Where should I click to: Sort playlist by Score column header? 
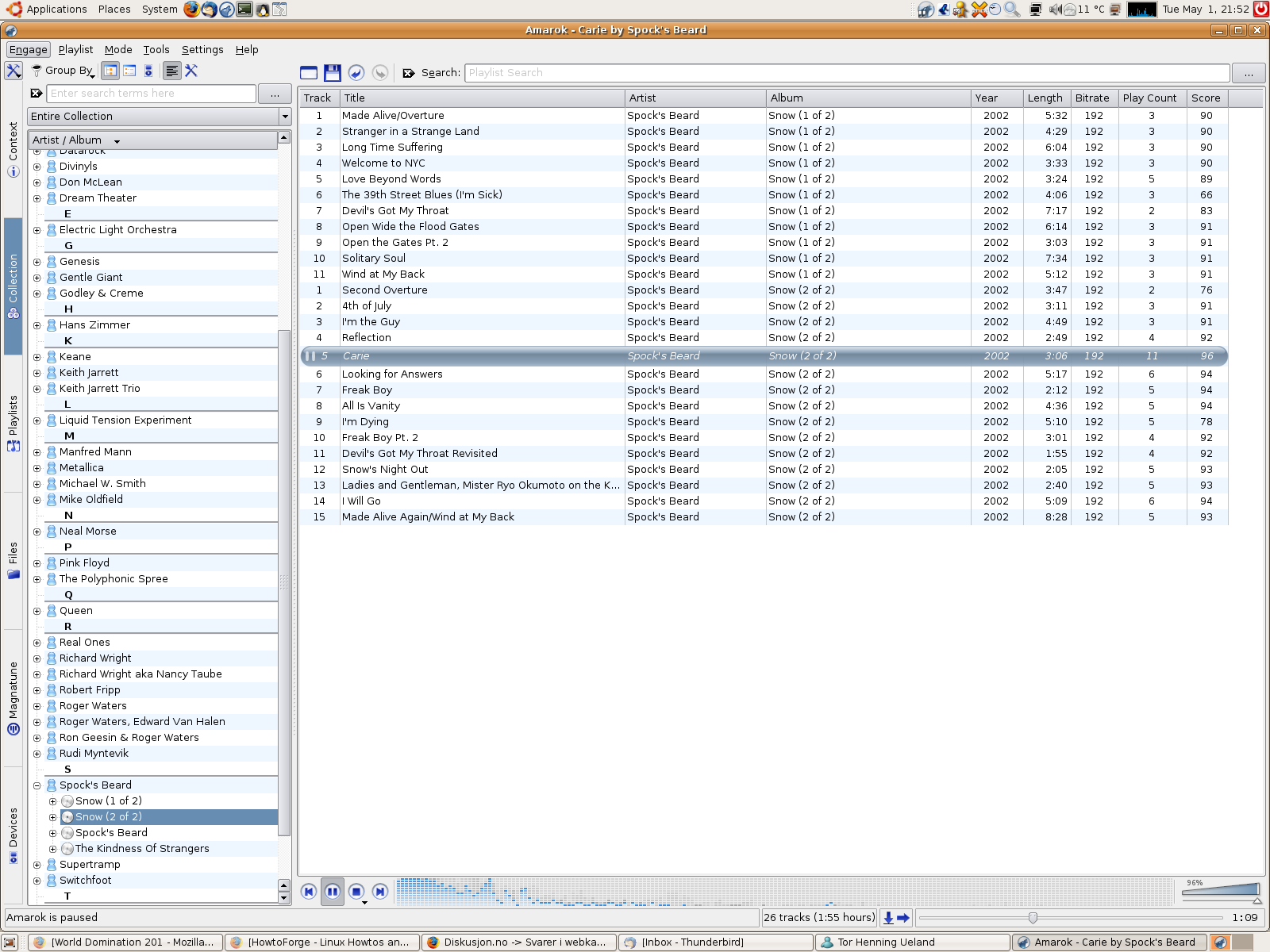tap(1206, 98)
